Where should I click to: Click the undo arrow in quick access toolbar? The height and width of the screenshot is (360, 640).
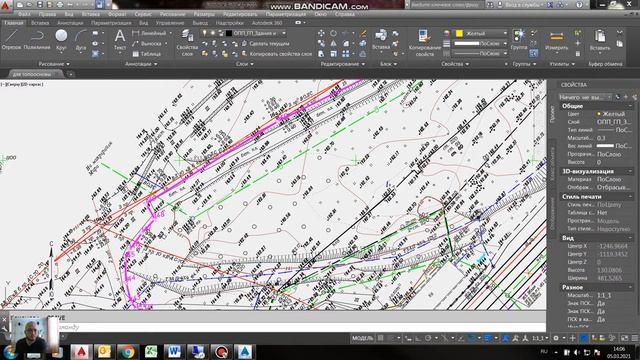tap(70, 4)
